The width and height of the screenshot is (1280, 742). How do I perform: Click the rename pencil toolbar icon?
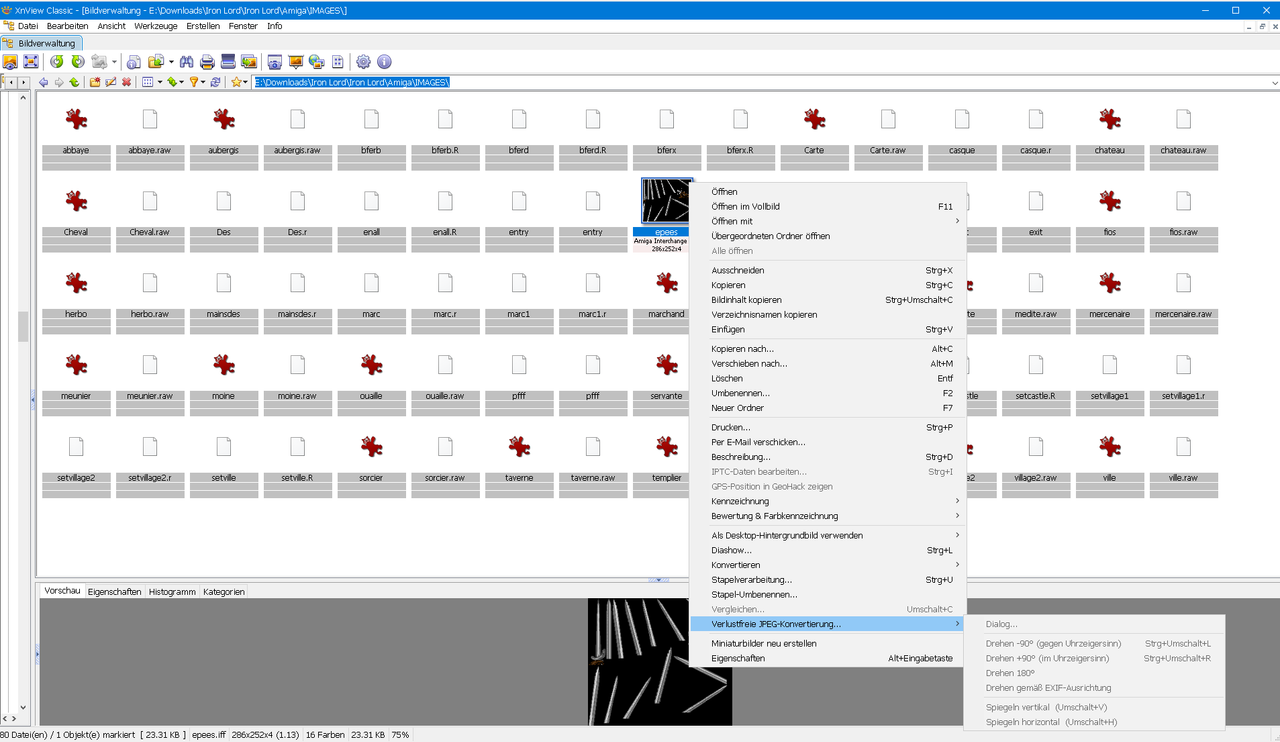pos(110,82)
